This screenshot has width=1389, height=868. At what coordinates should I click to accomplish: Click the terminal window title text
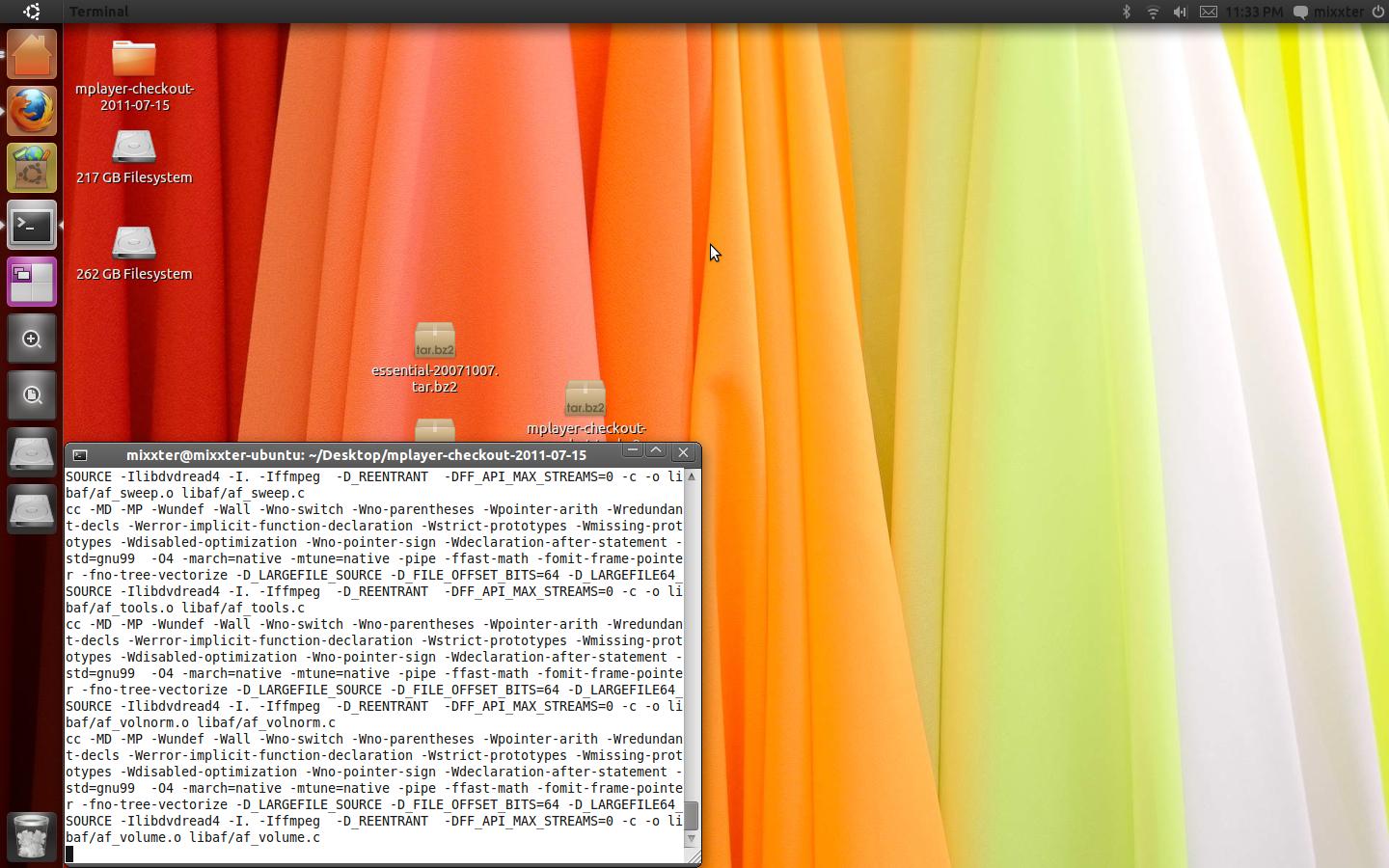click(x=356, y=454)
